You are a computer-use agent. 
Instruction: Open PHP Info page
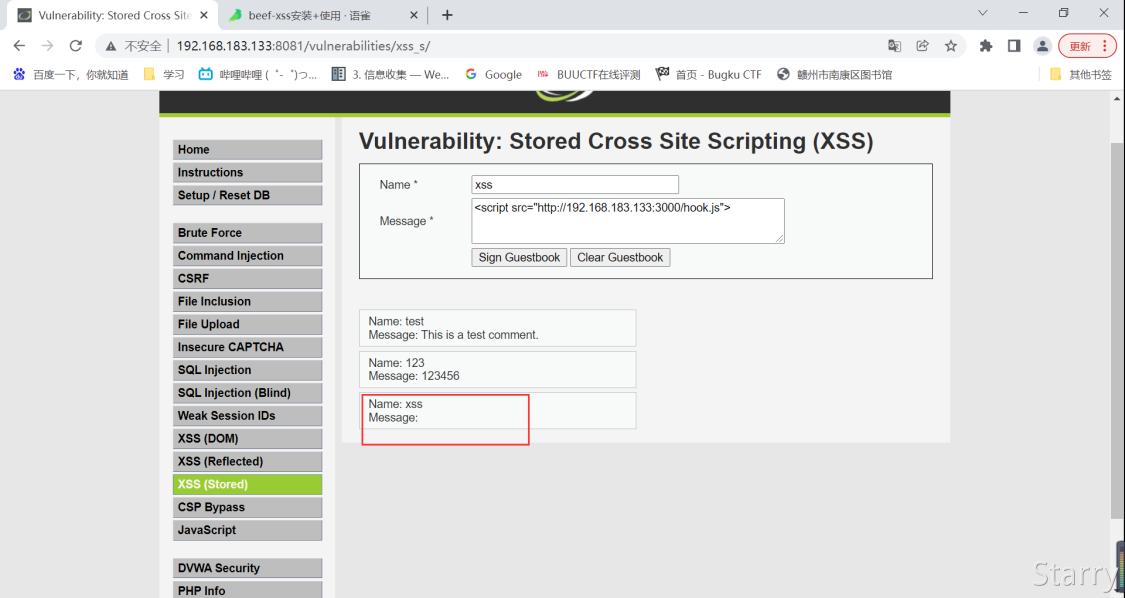tap(248, 590)
